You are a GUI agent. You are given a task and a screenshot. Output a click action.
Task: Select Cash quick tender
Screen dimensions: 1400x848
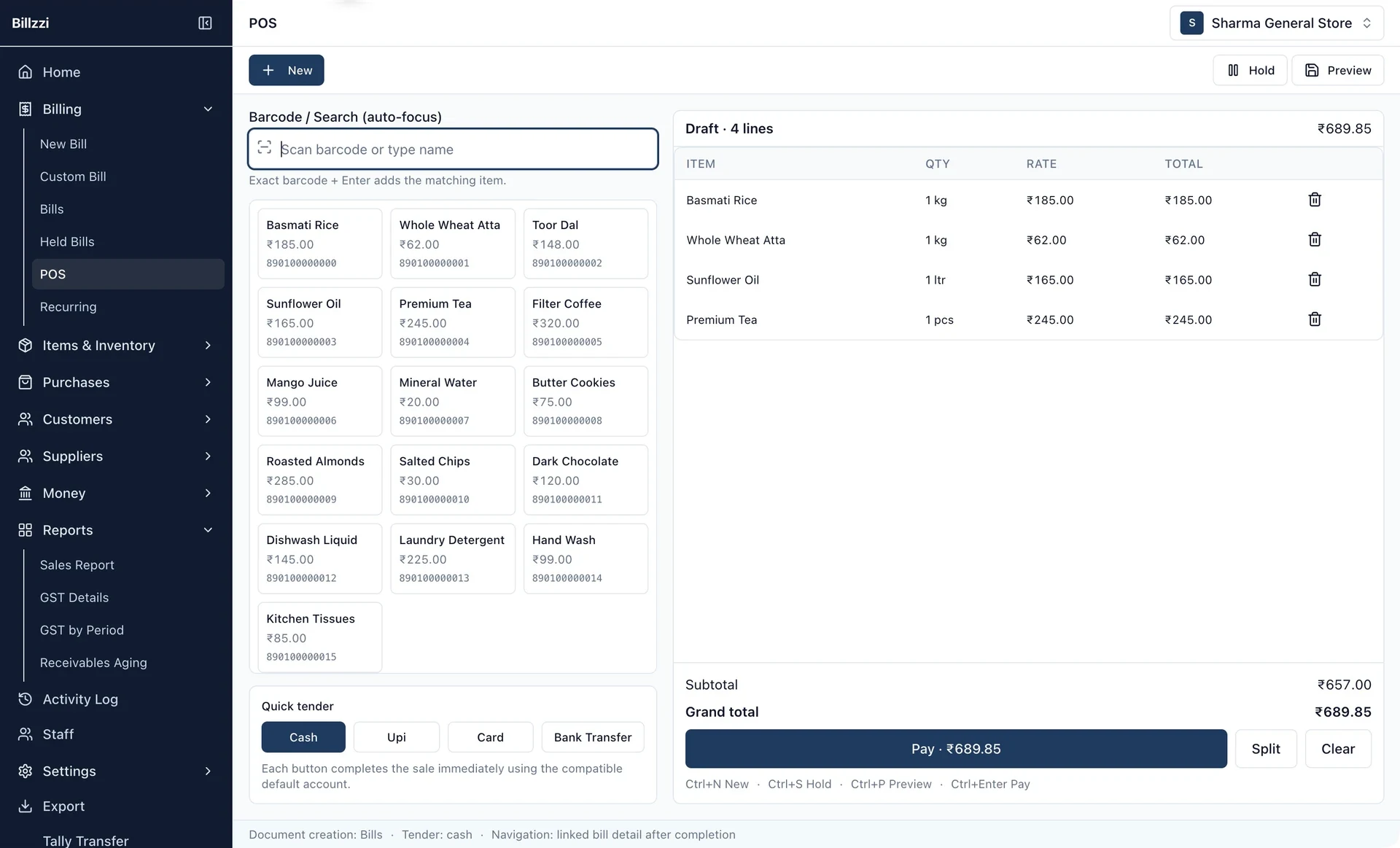[303, 737]
